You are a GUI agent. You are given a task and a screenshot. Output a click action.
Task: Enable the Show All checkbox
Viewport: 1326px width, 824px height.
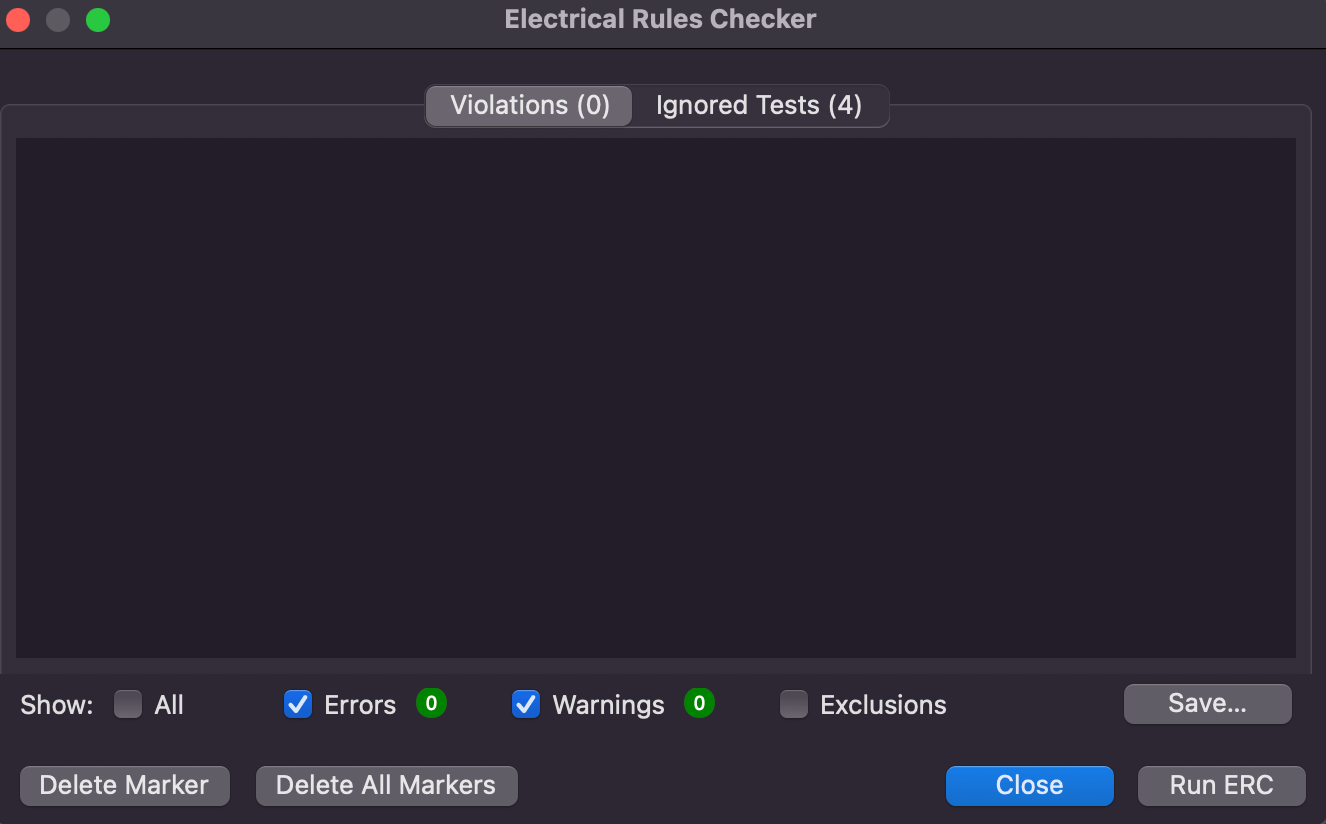[x=128, y=705]
